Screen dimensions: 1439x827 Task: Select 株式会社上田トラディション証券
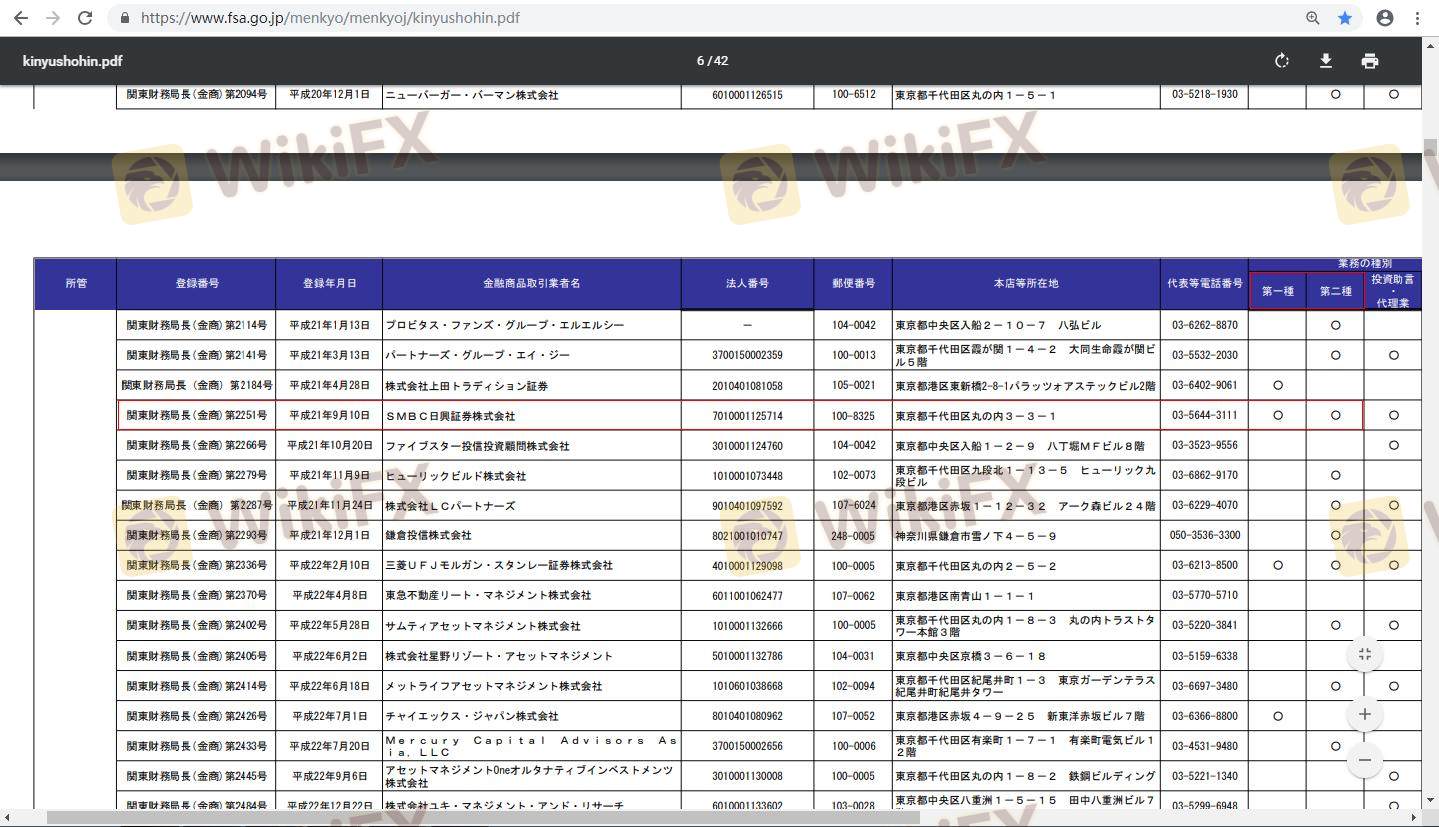467,386
